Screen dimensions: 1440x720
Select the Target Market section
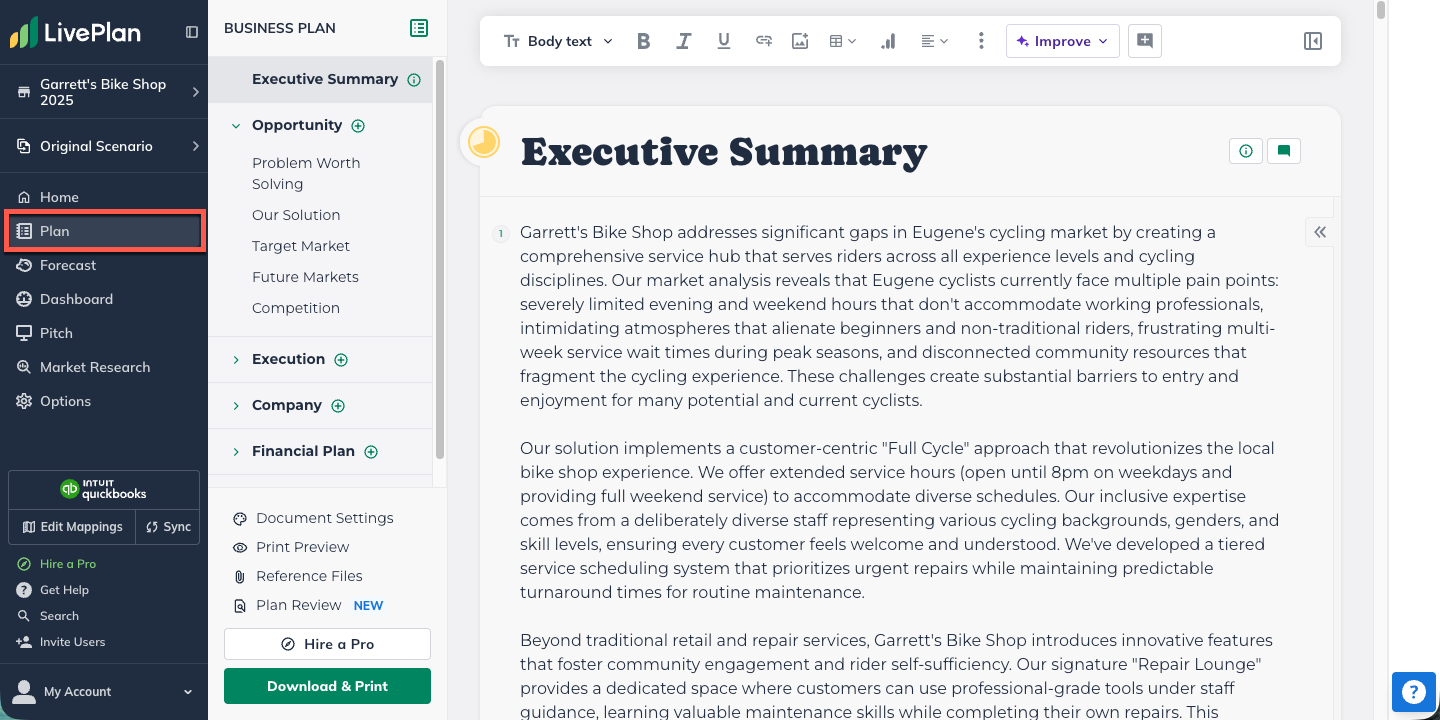(x=301, y=246)
